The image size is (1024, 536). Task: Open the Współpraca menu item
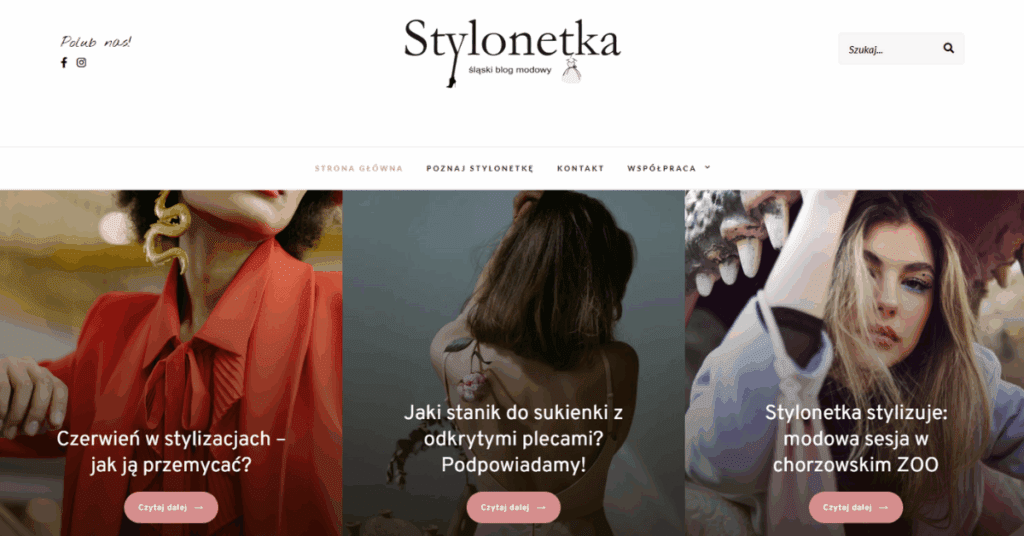[x=662, y=168]
